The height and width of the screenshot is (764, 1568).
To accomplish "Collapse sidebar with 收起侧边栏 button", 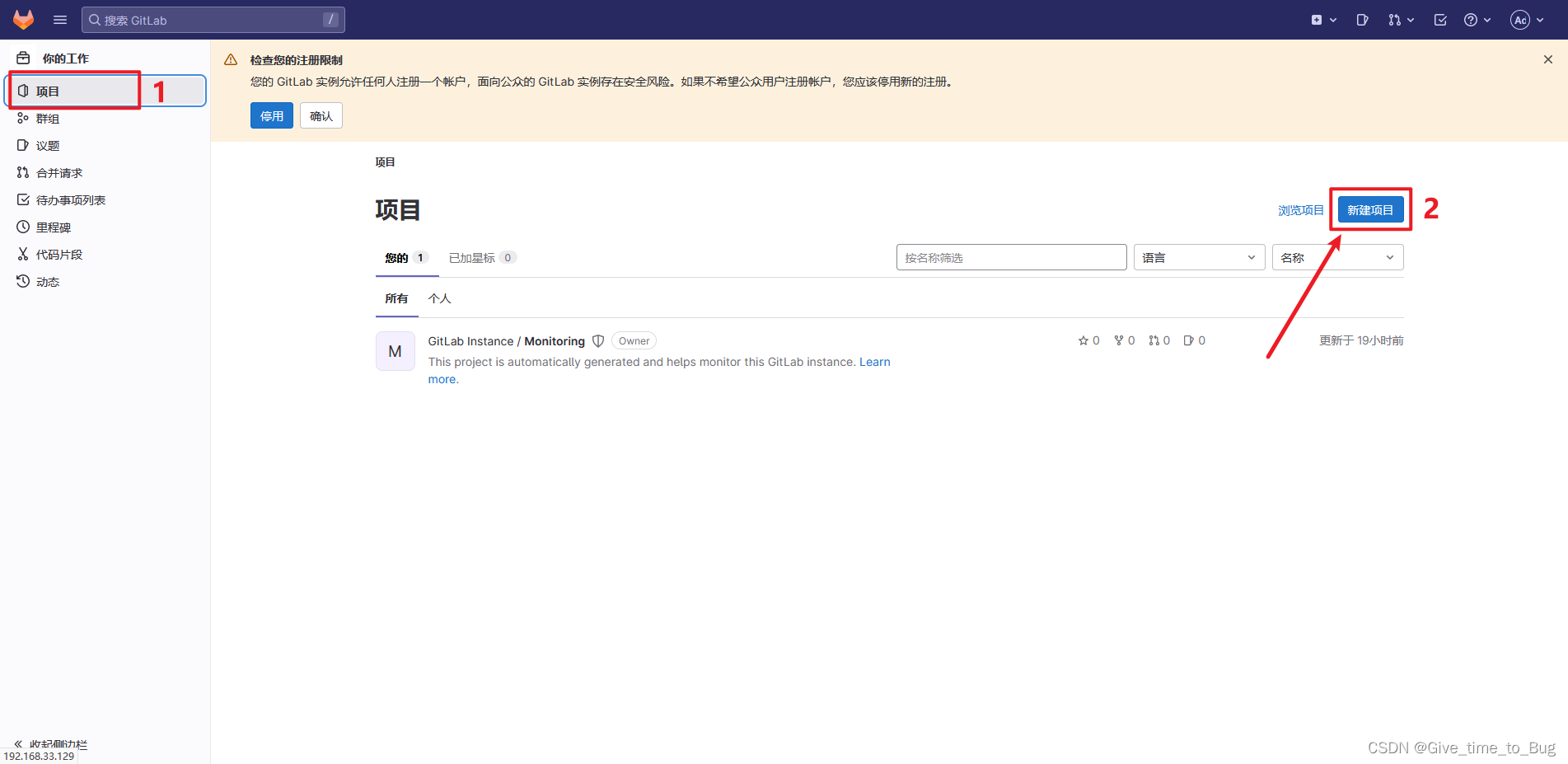I will tap(51, 743).
